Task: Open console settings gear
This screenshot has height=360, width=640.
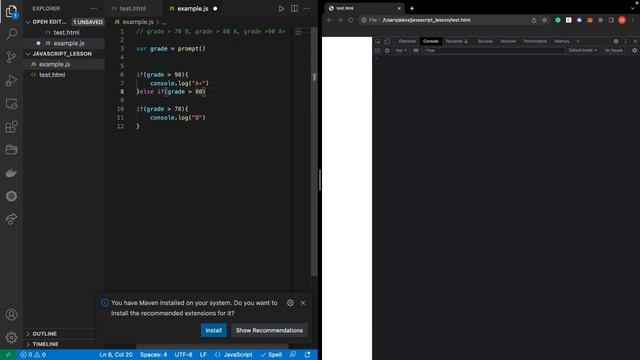Action: (x=634, y=51)
